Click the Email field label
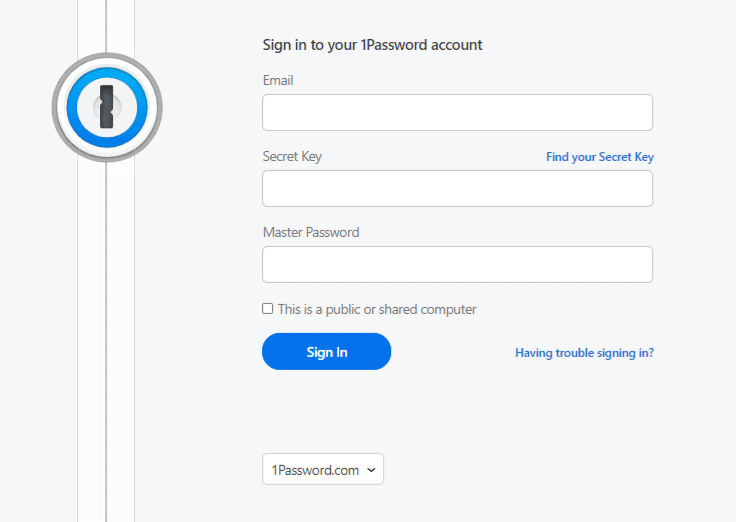Viewport: 736px width, 522px height. click(x=278, y=80)
